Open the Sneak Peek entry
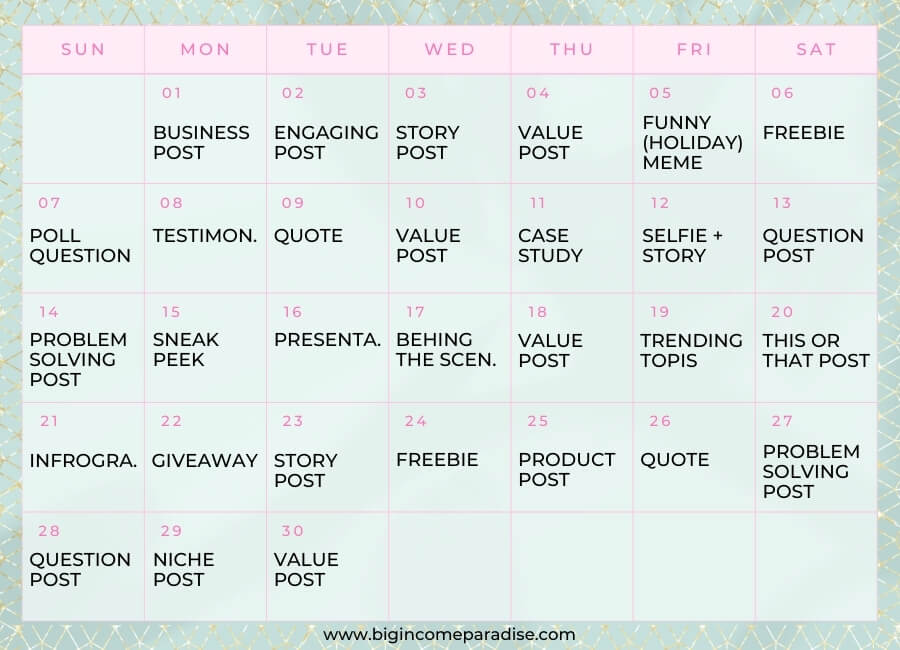 click(186, 349)
